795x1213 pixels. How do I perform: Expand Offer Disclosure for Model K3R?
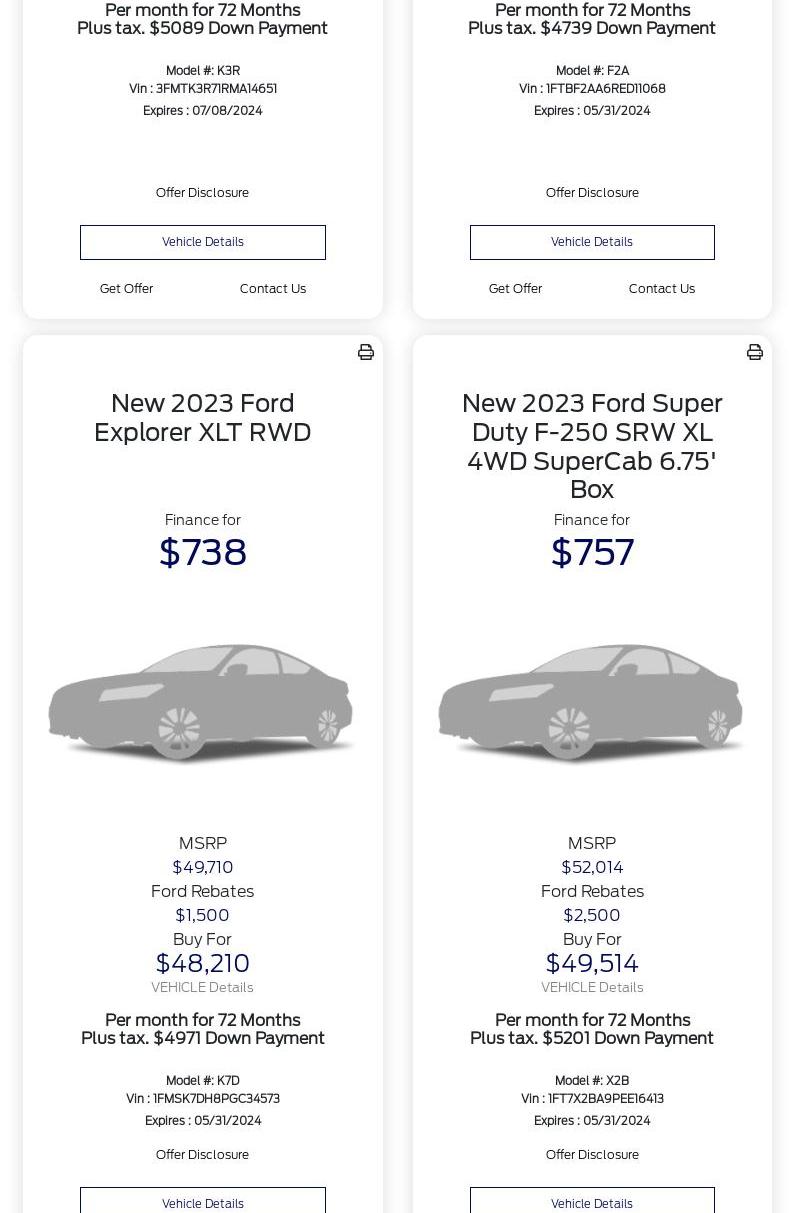[x=202, y=193]
